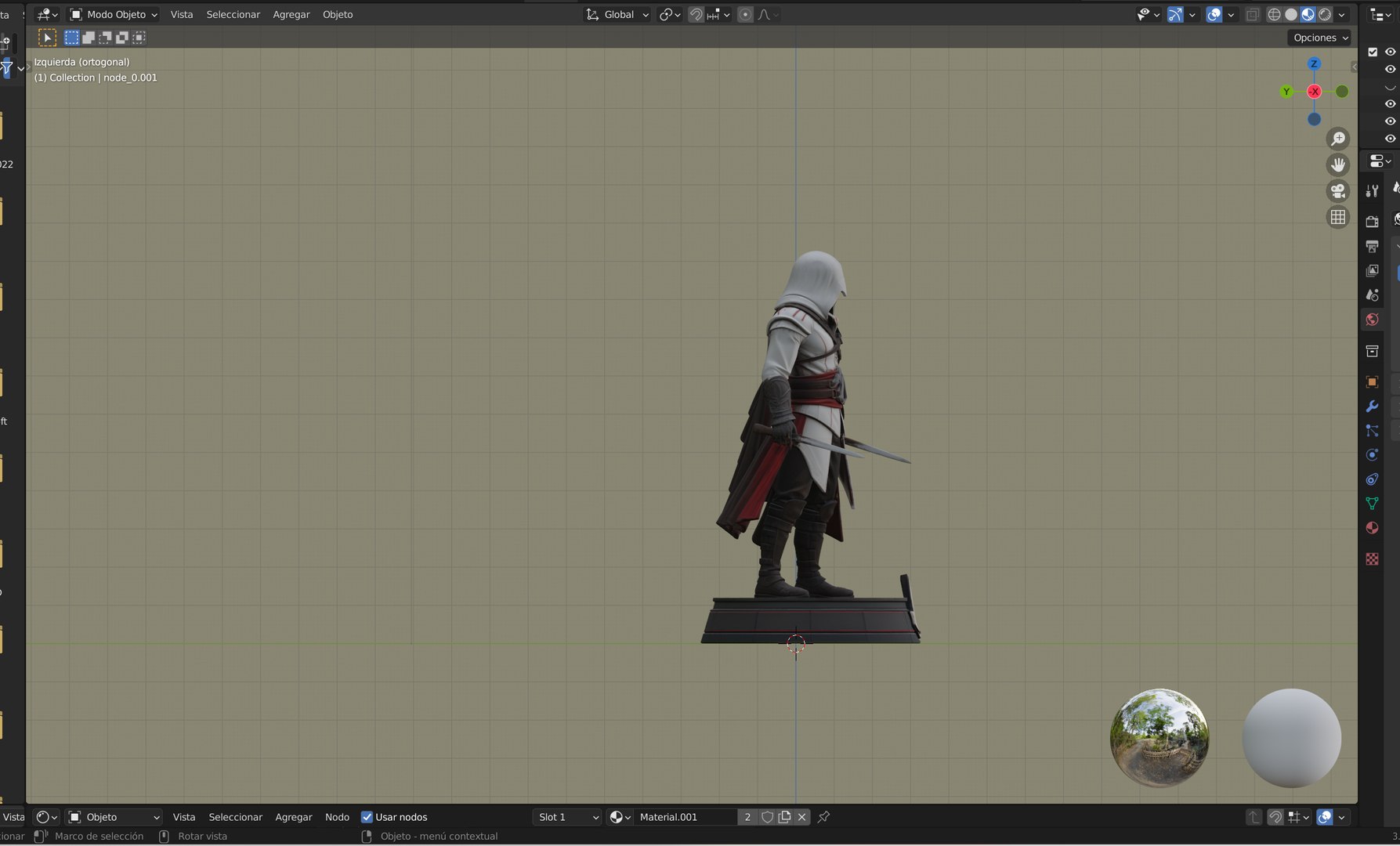
Task: Switch to wireframe viewport shading
Action: (1275, 15)
